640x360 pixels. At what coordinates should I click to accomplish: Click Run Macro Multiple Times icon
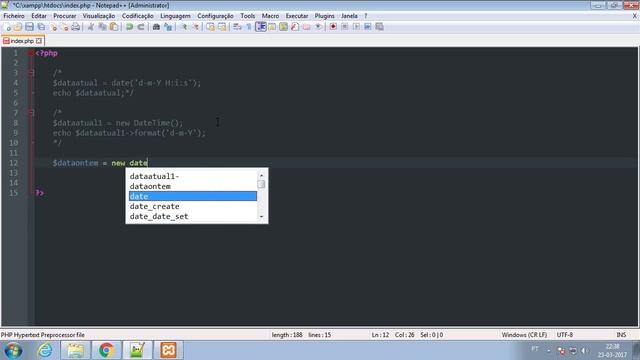(368, 27)
